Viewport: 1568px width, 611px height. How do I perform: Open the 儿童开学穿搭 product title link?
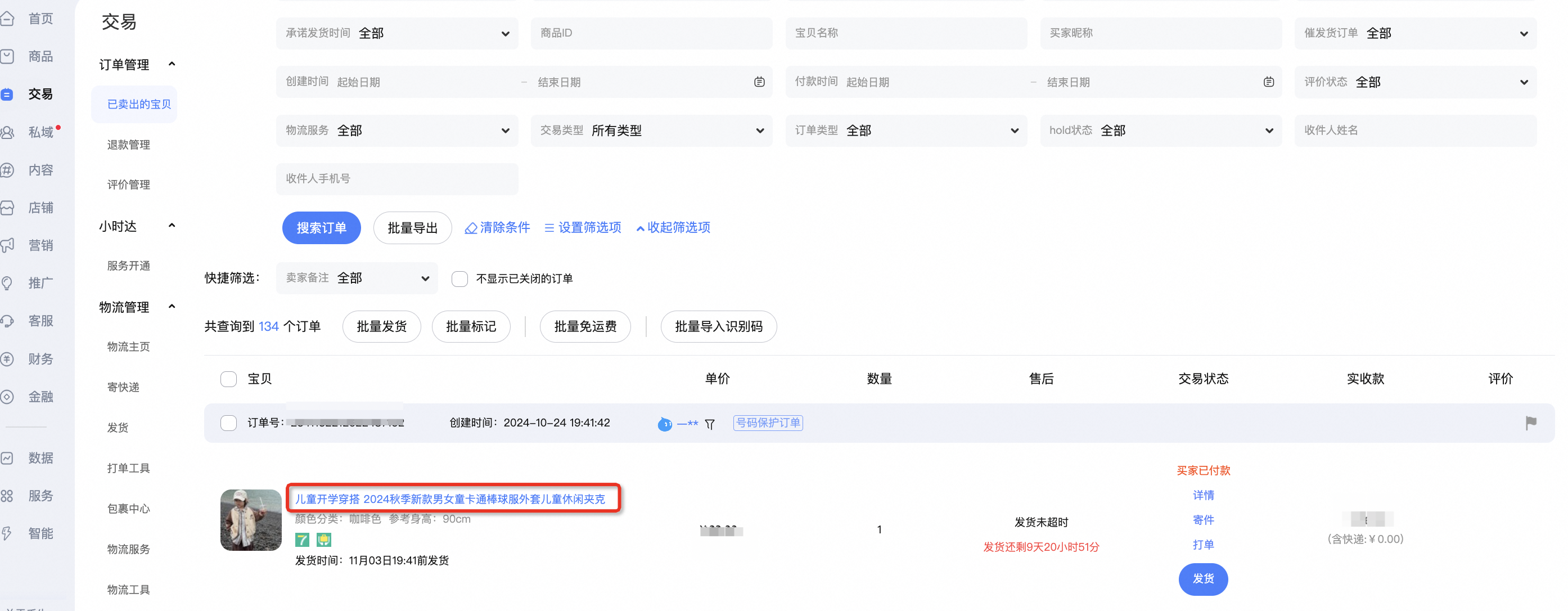click(450, 500)
